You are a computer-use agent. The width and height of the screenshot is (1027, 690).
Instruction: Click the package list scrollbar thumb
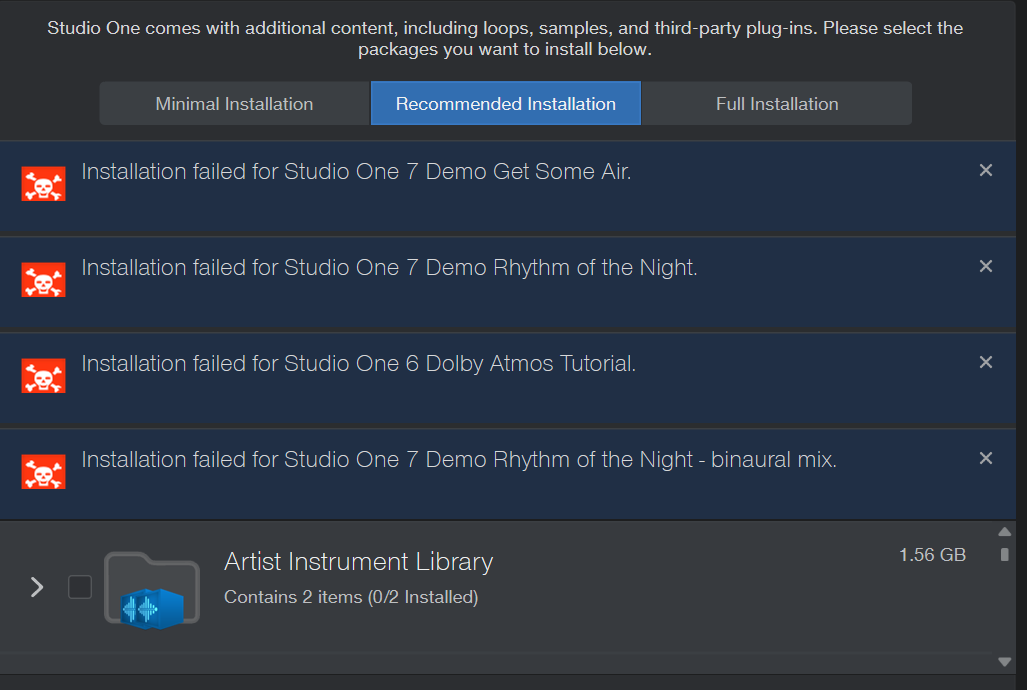[x=1005, y=555]
